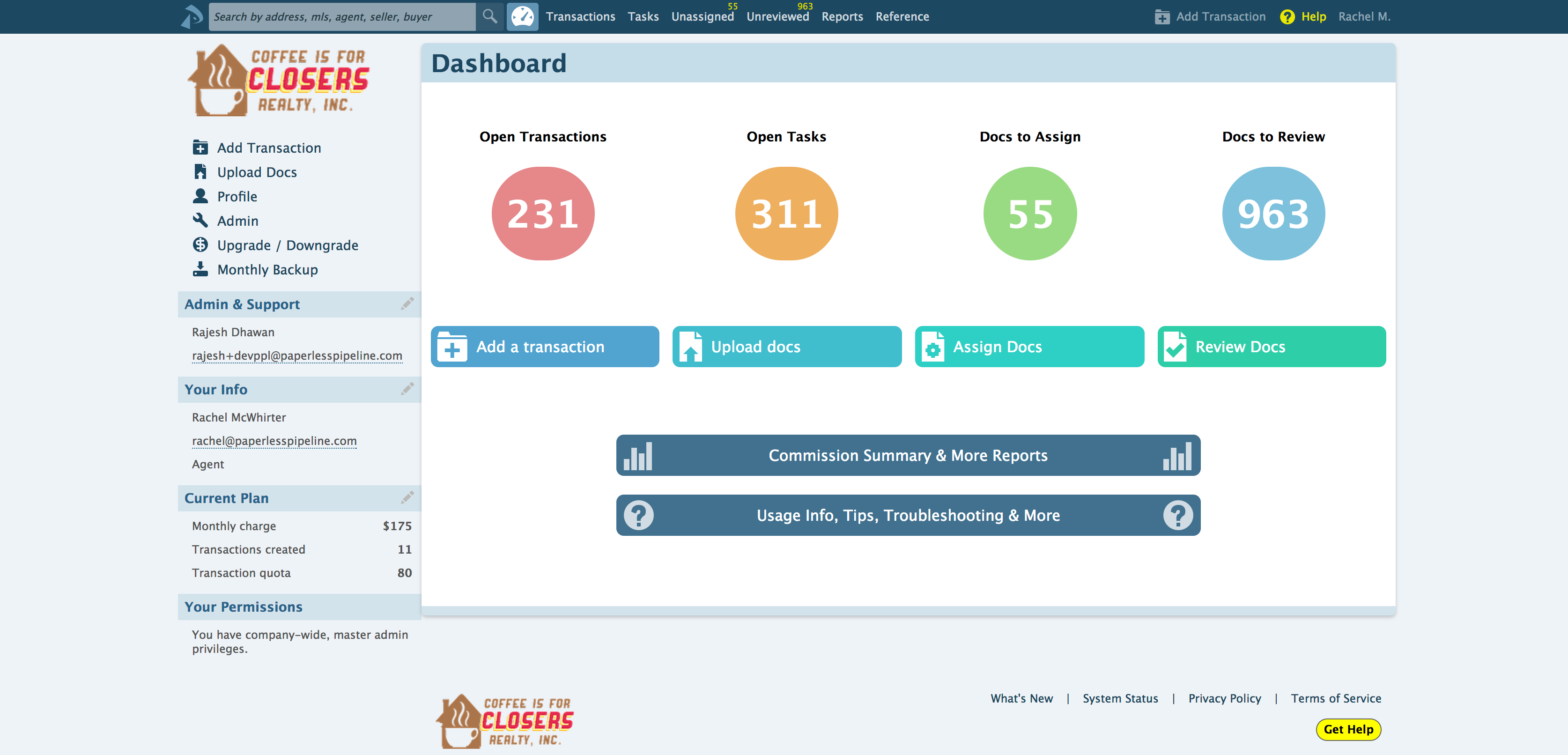Click the search magnifier icon
The image size is (1568, 755).
tap(489, 16)
